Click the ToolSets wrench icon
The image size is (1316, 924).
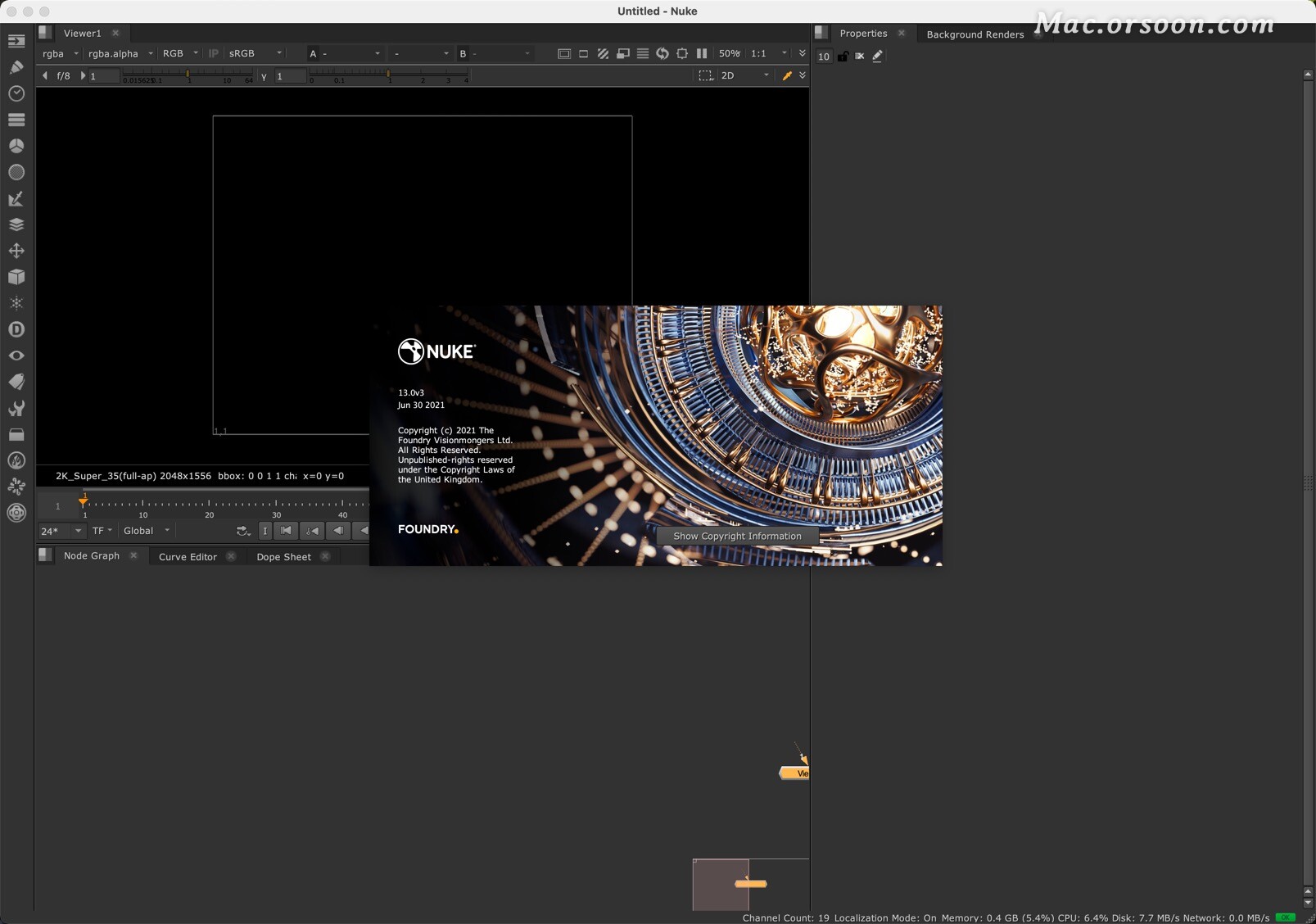[16, 408]
